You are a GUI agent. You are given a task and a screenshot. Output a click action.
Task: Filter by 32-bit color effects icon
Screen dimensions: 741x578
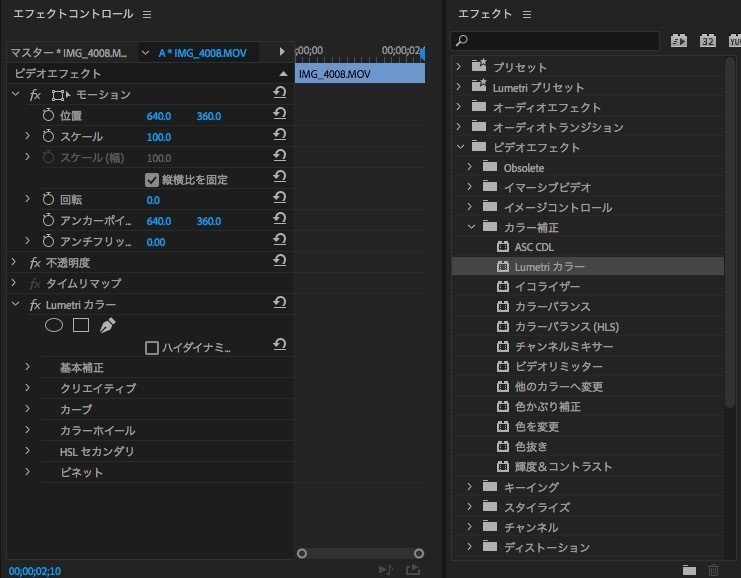[707, 41]
